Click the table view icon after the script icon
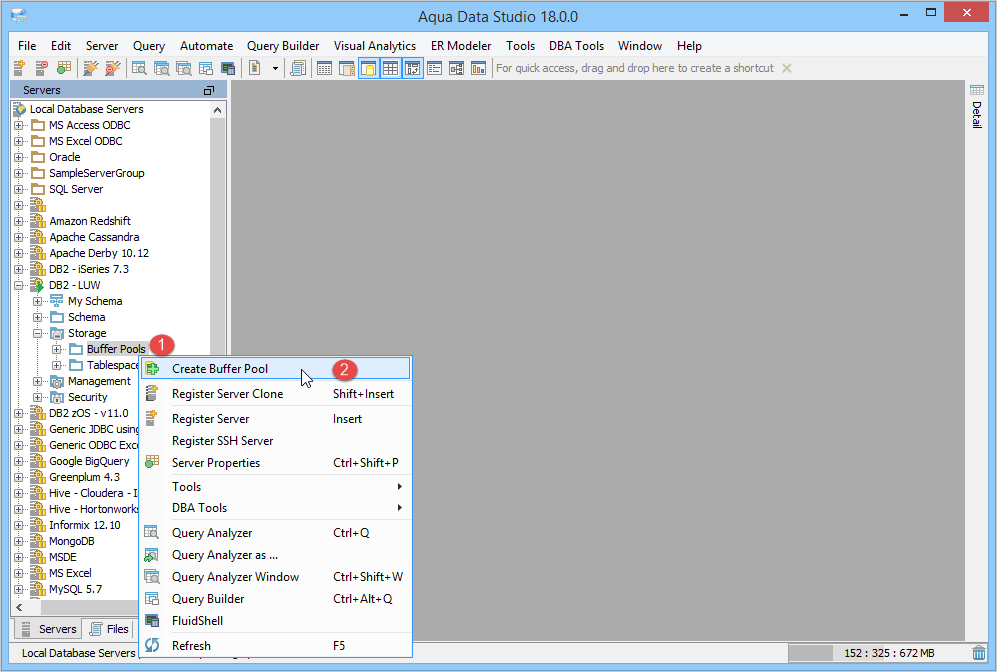997x672 pixels. (x=324, y=67)
